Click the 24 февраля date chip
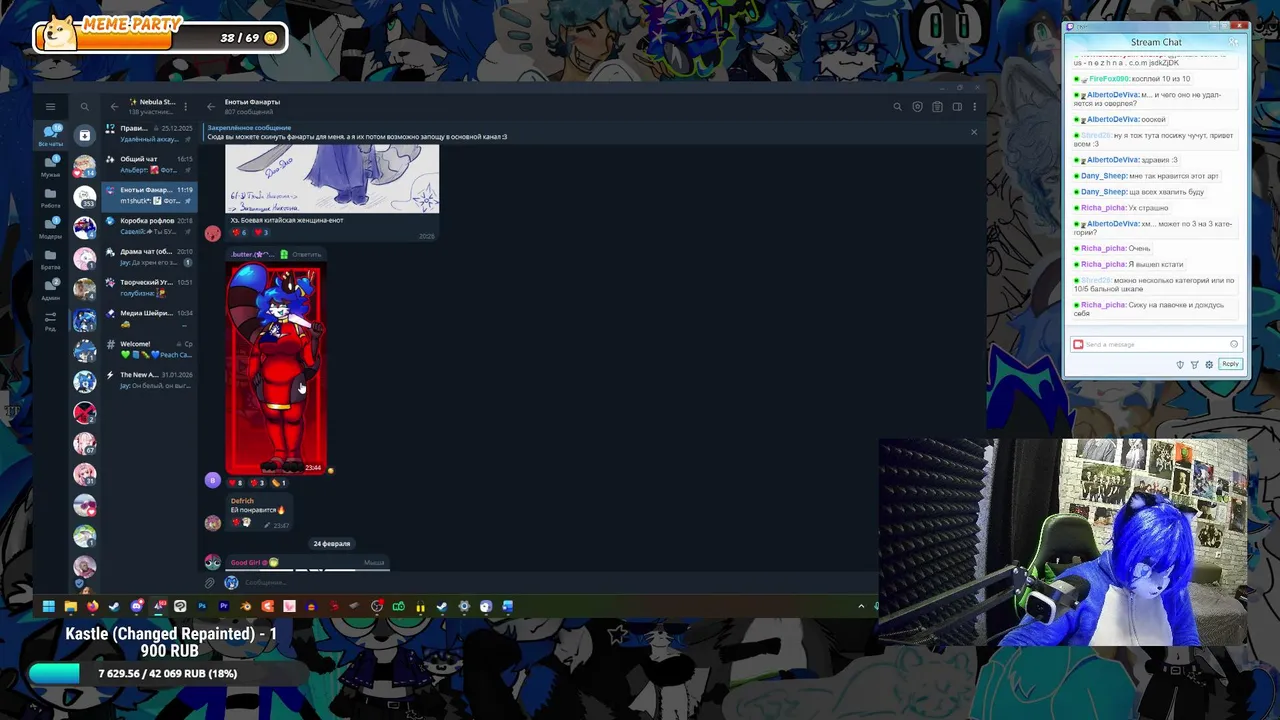Viewport: 1280px width, 720px height. [331, 543]
